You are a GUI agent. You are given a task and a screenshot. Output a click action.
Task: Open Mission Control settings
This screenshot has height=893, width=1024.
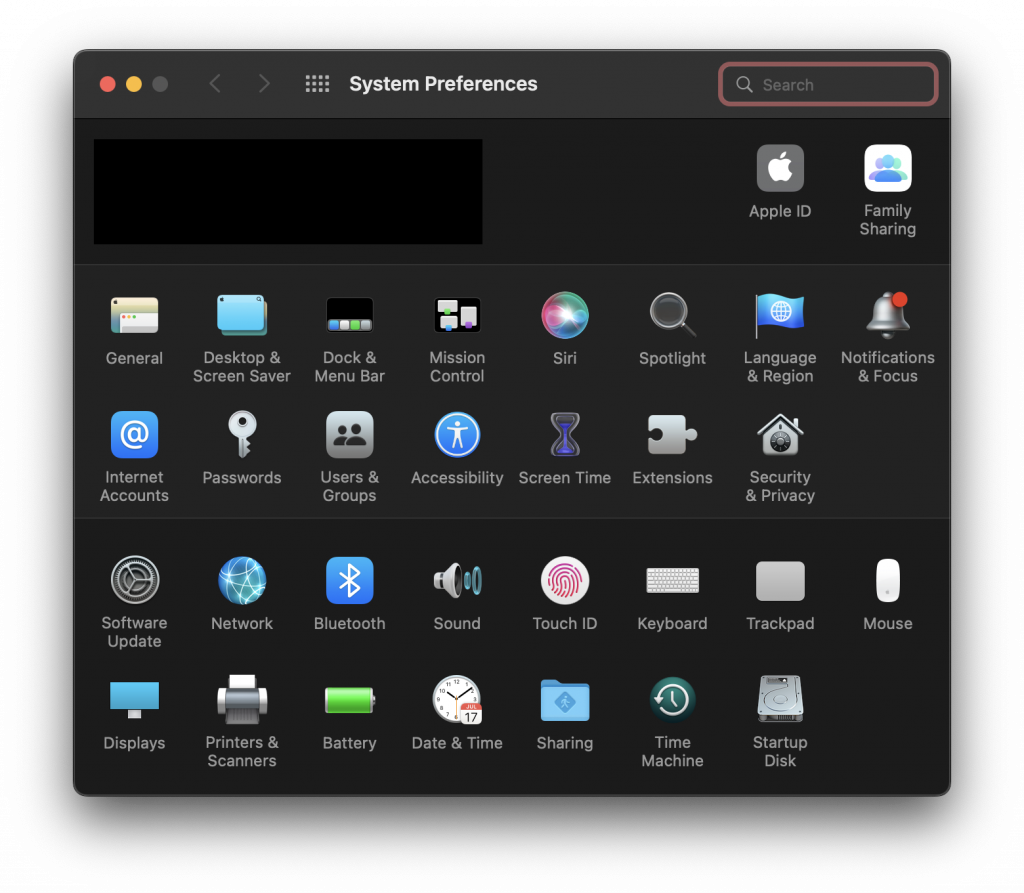(457, 316)
